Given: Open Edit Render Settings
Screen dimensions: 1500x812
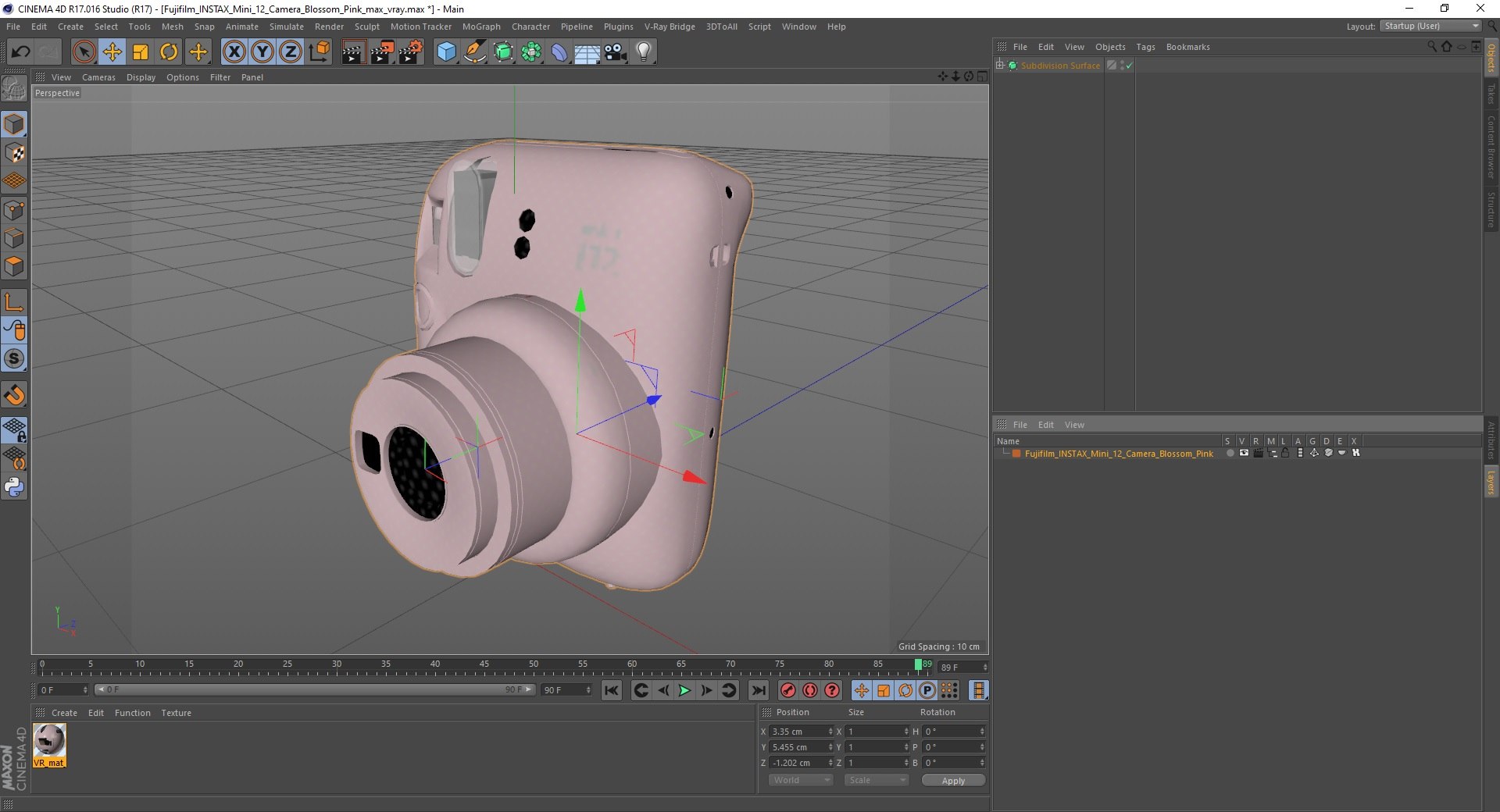Looking at the screenshot, I should [x=411, y=52].
